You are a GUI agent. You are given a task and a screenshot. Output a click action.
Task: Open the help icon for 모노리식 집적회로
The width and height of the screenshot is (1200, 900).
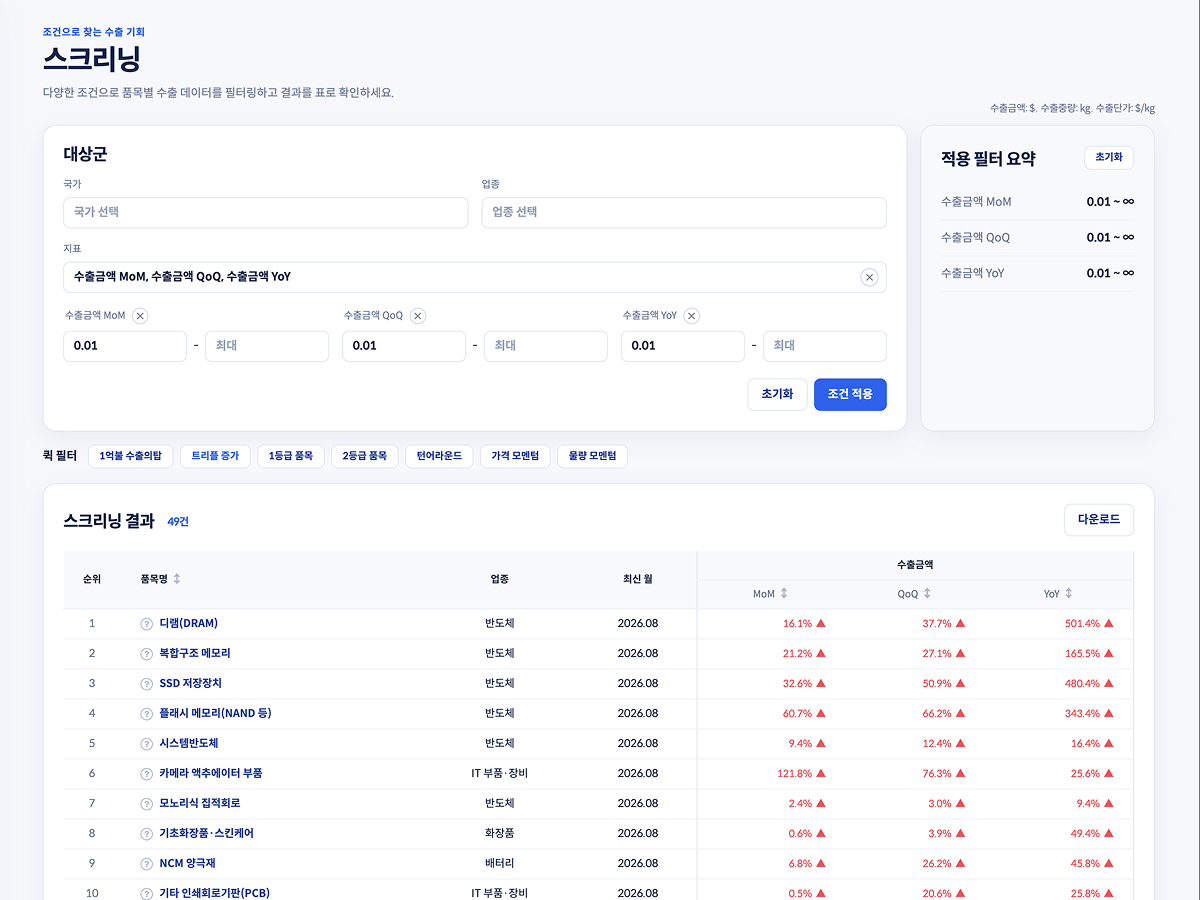click(147, 804)
